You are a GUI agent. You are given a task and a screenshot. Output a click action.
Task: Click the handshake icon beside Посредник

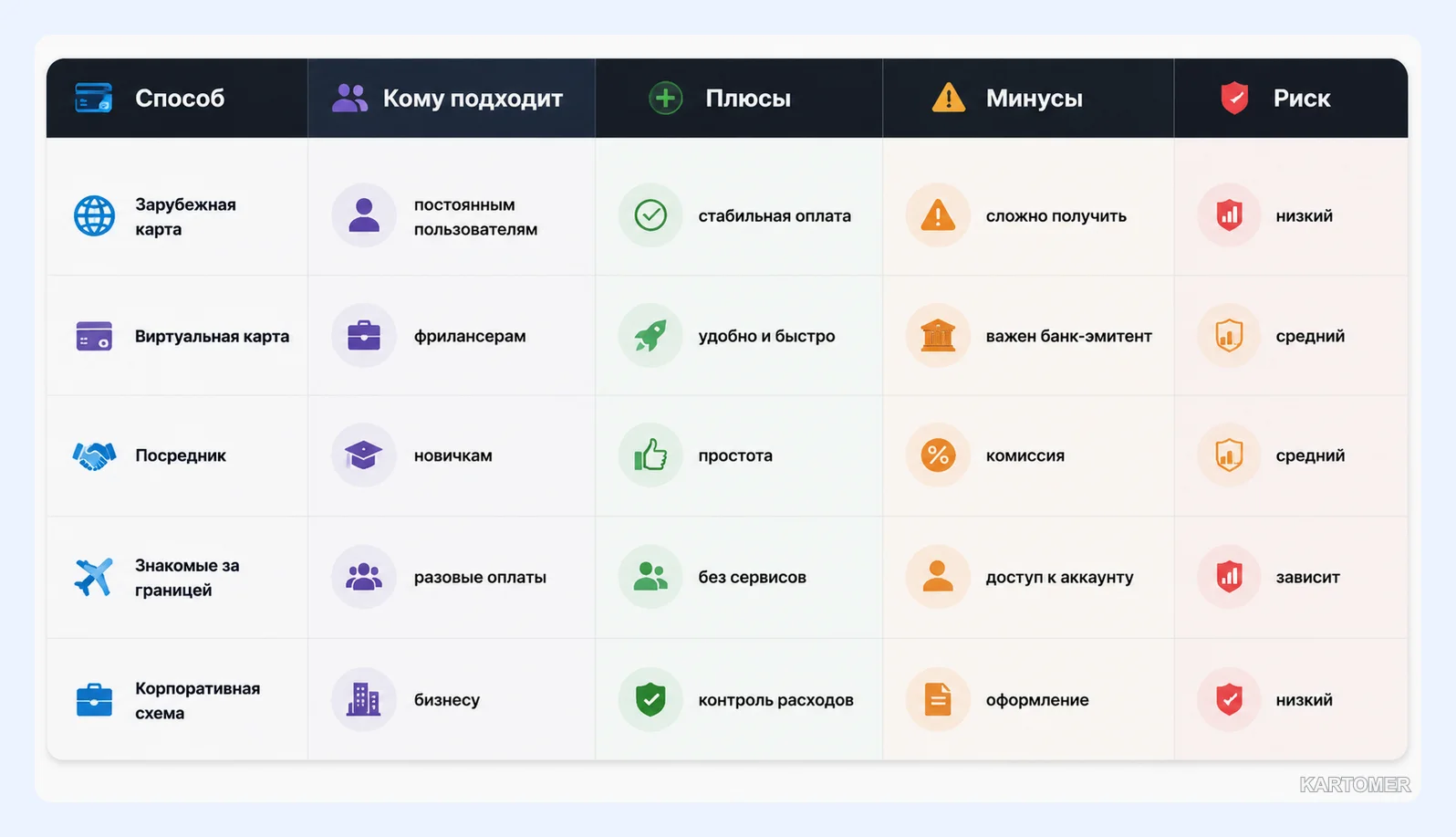click(x=94, y=455)
